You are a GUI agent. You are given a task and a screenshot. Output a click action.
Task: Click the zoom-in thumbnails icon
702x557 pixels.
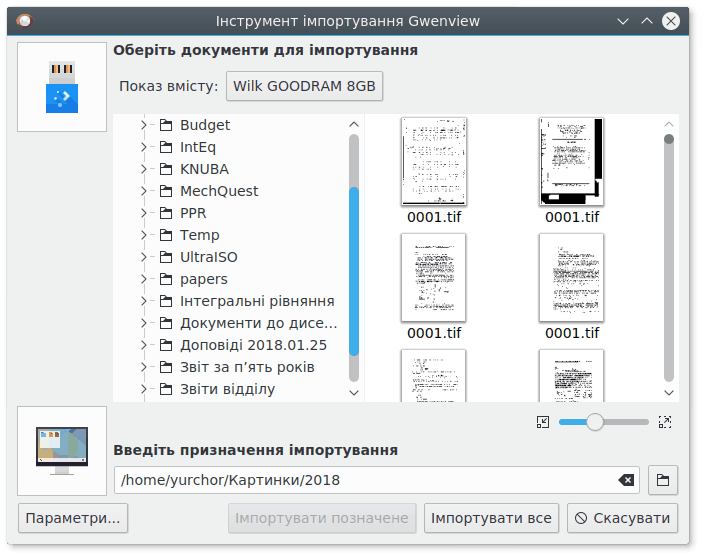(665, 422)
